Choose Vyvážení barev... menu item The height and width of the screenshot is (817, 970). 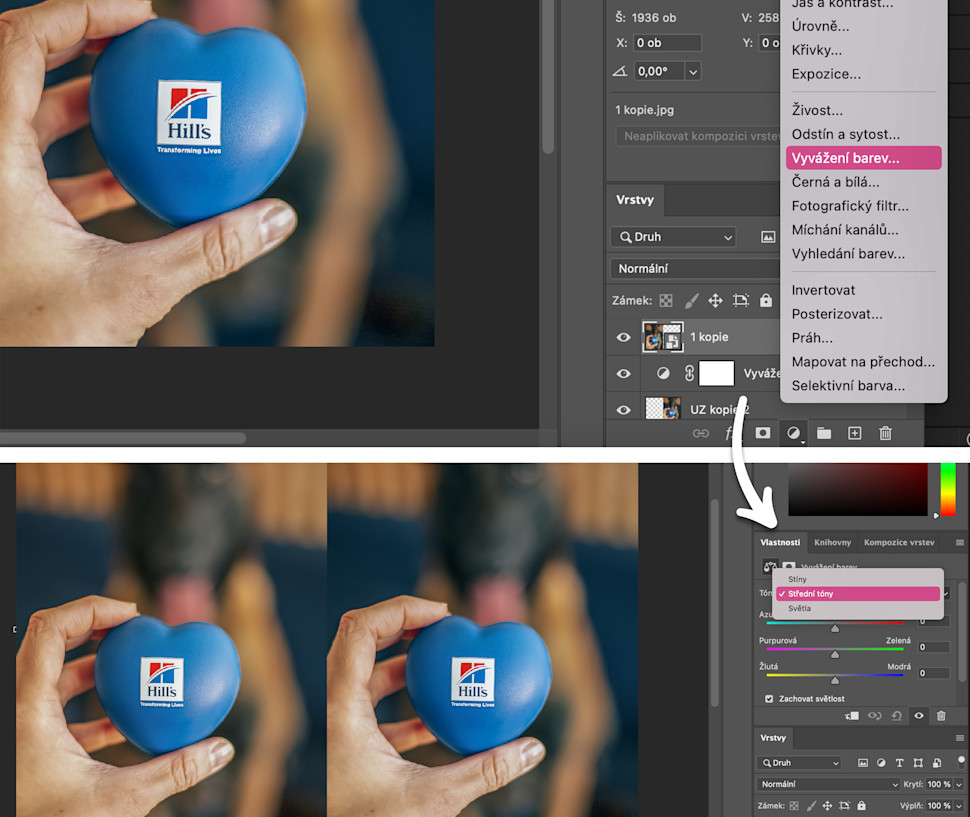864,158
